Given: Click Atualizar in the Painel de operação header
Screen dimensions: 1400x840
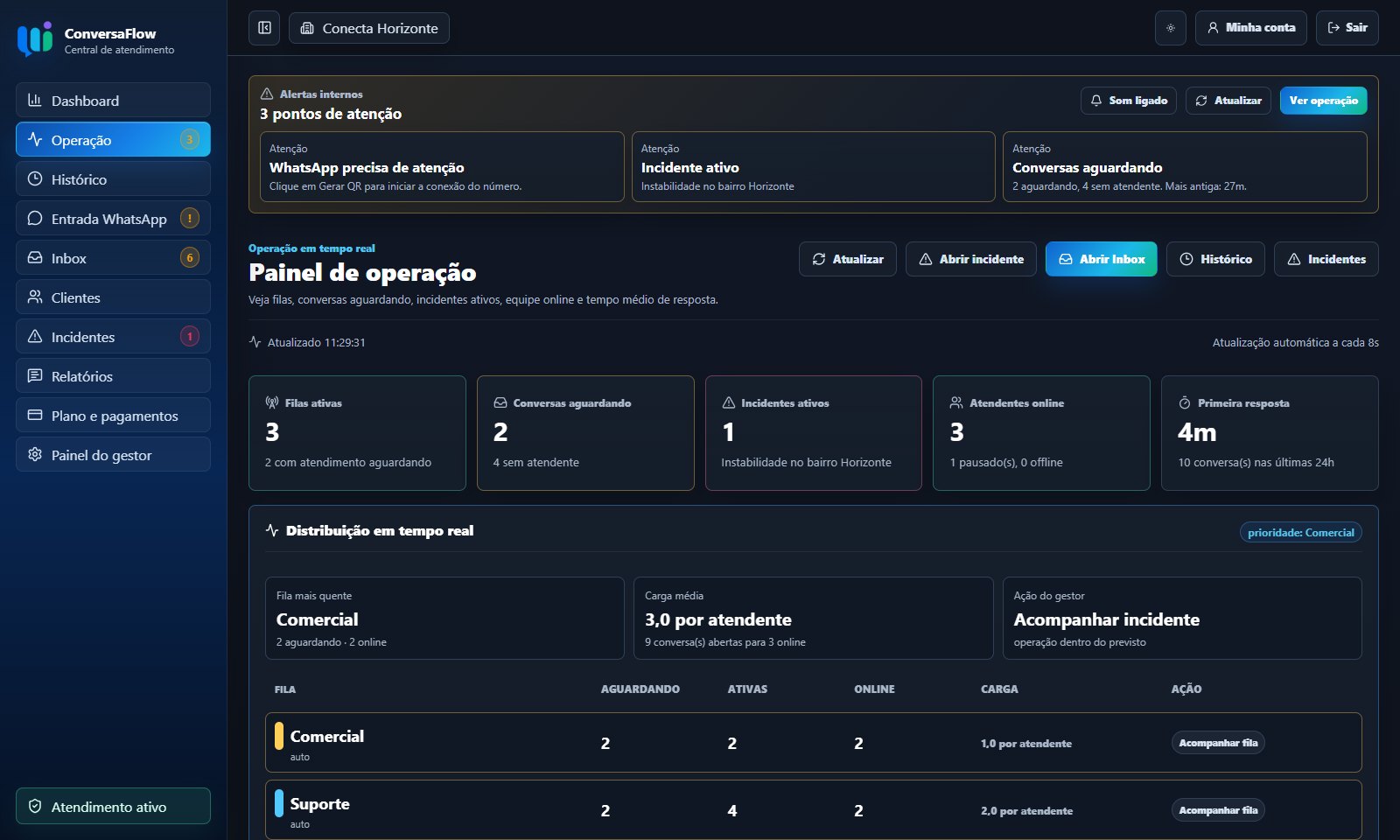Looking at the screenshot, I should pos(848,259).
